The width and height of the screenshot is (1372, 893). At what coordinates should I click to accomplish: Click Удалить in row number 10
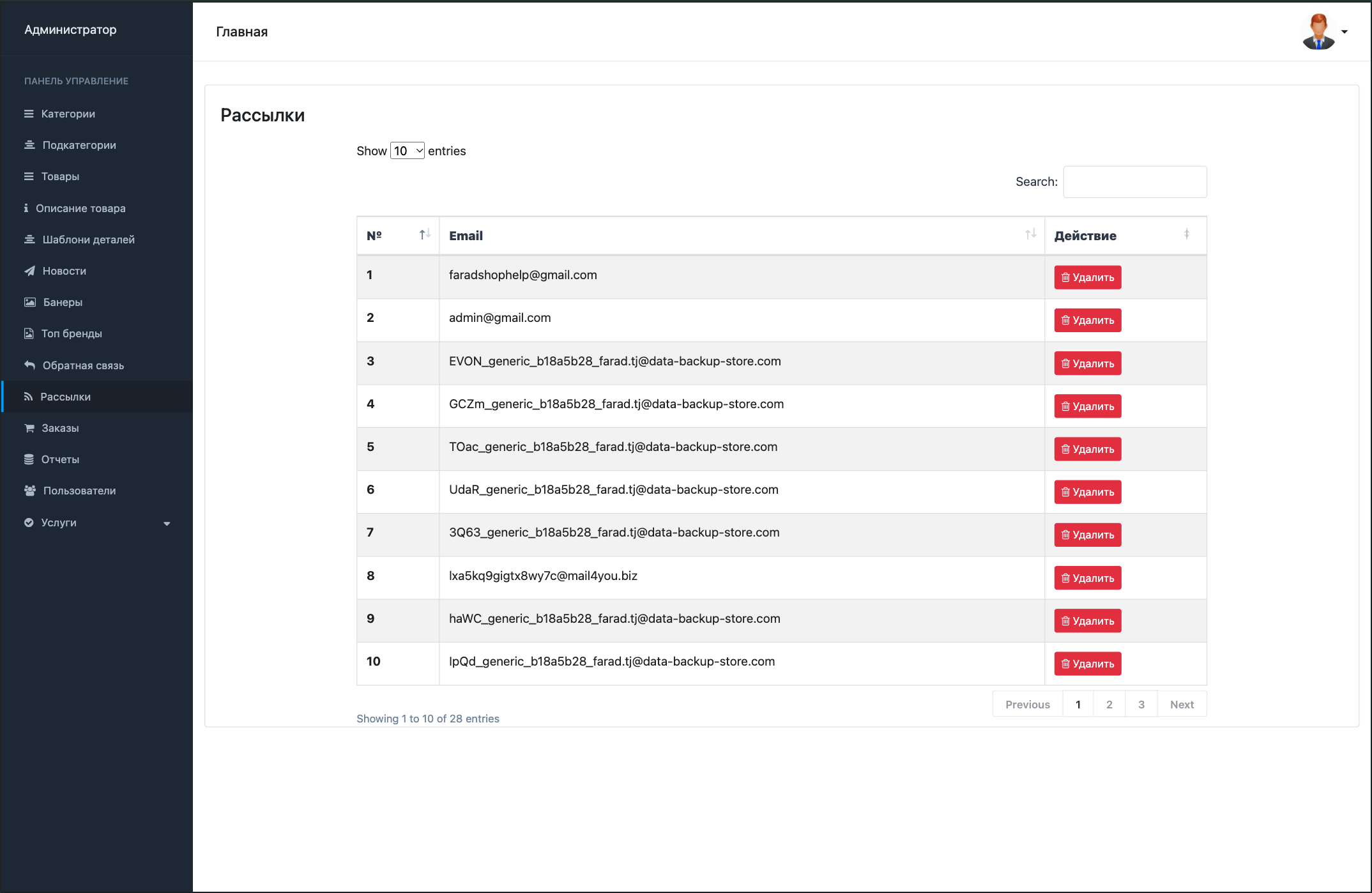tap(1088, 664)
